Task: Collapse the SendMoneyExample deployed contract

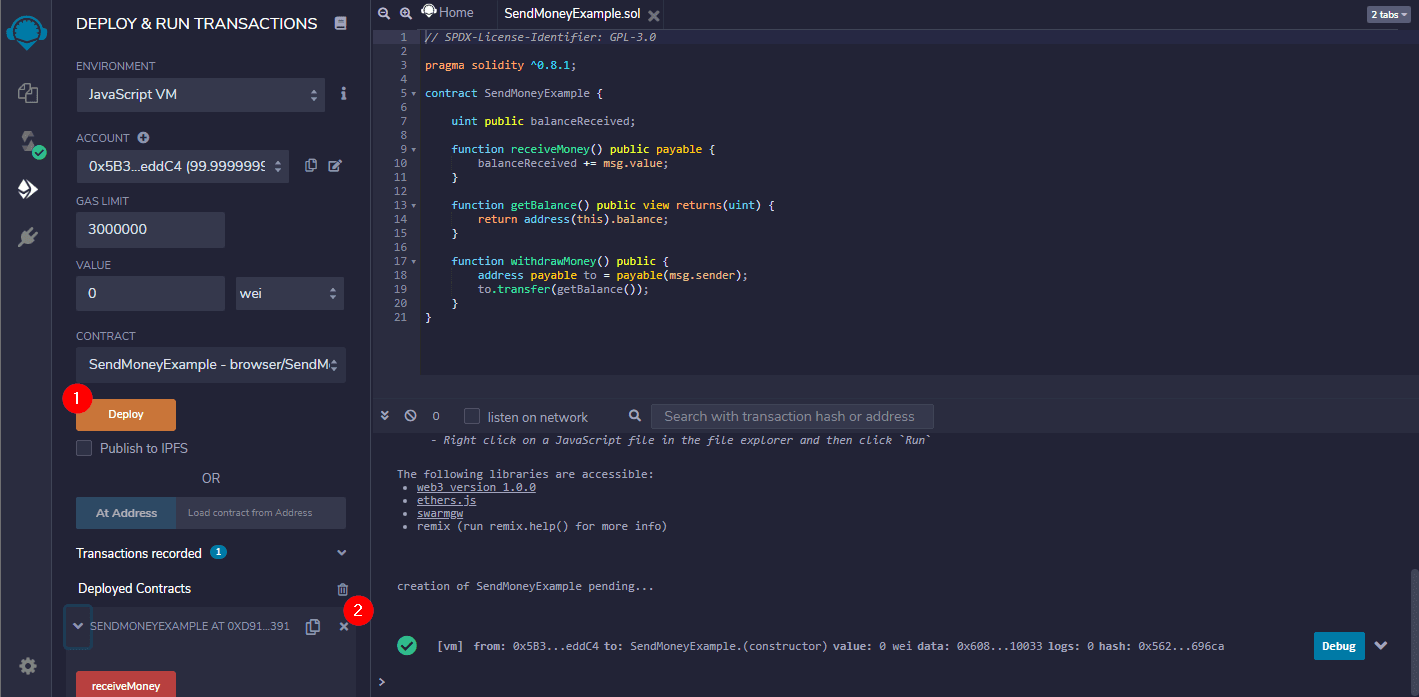Action: (x=78, y=626)
